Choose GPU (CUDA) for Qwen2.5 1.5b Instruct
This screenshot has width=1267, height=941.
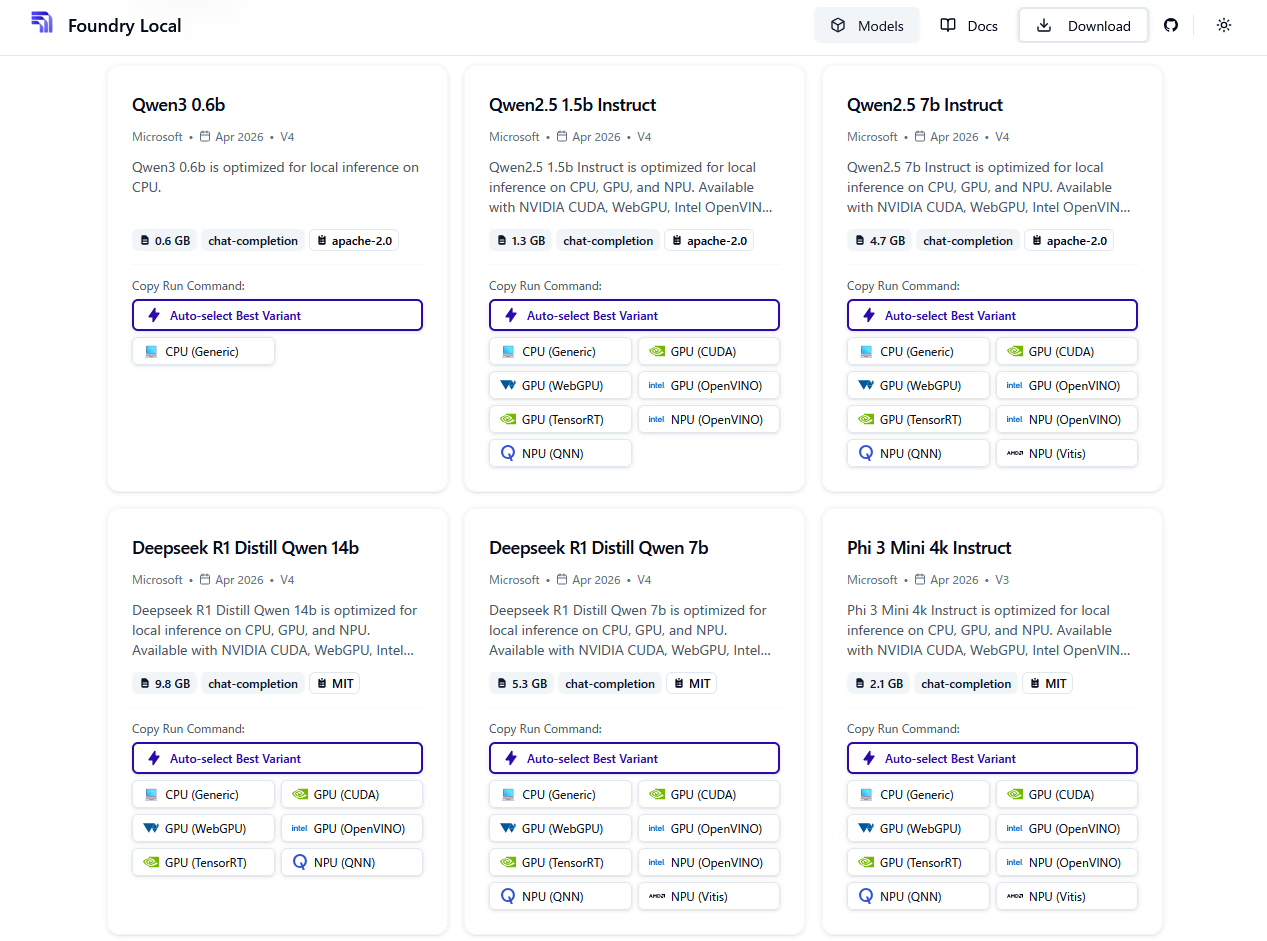pyautogui.click(x=708, y=351)
